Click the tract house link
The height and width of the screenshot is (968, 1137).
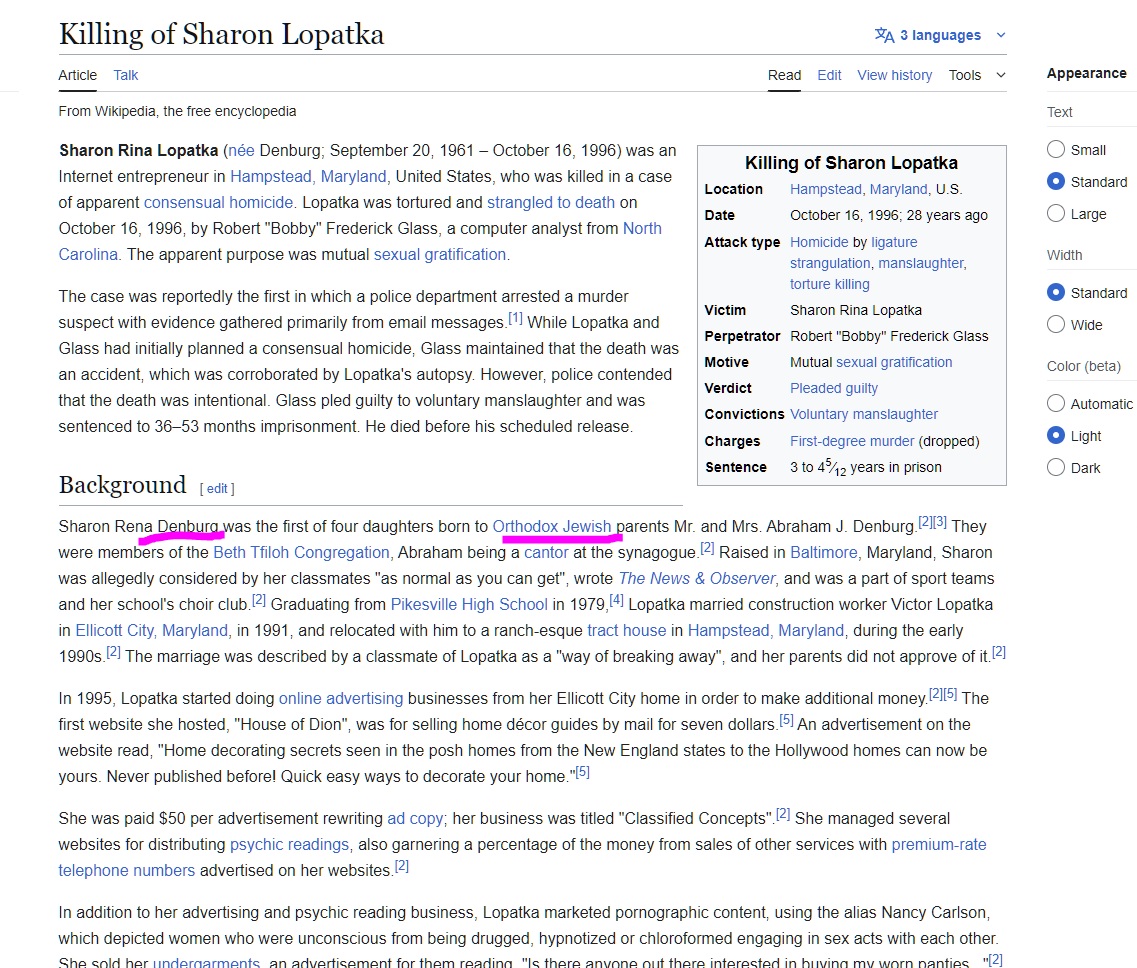[627, 631]
